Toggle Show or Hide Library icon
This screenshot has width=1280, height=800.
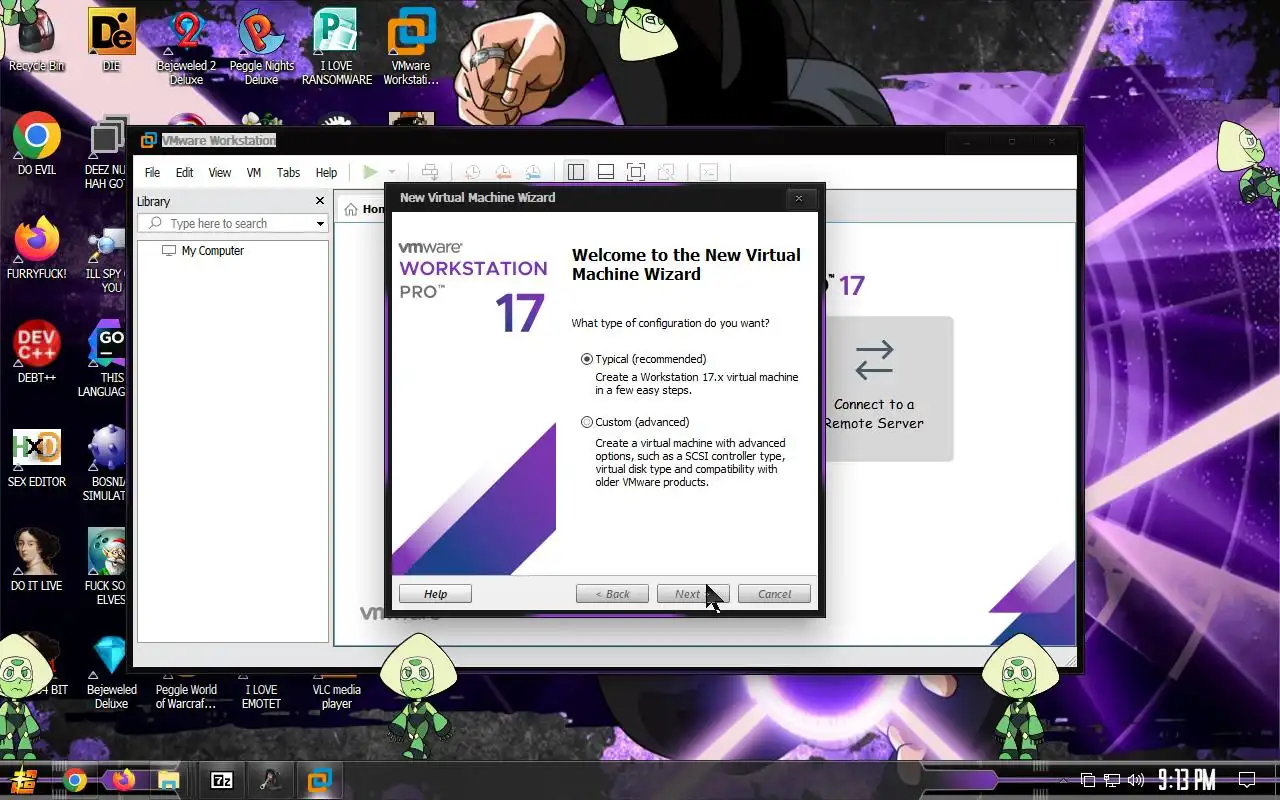click(576, 172)
